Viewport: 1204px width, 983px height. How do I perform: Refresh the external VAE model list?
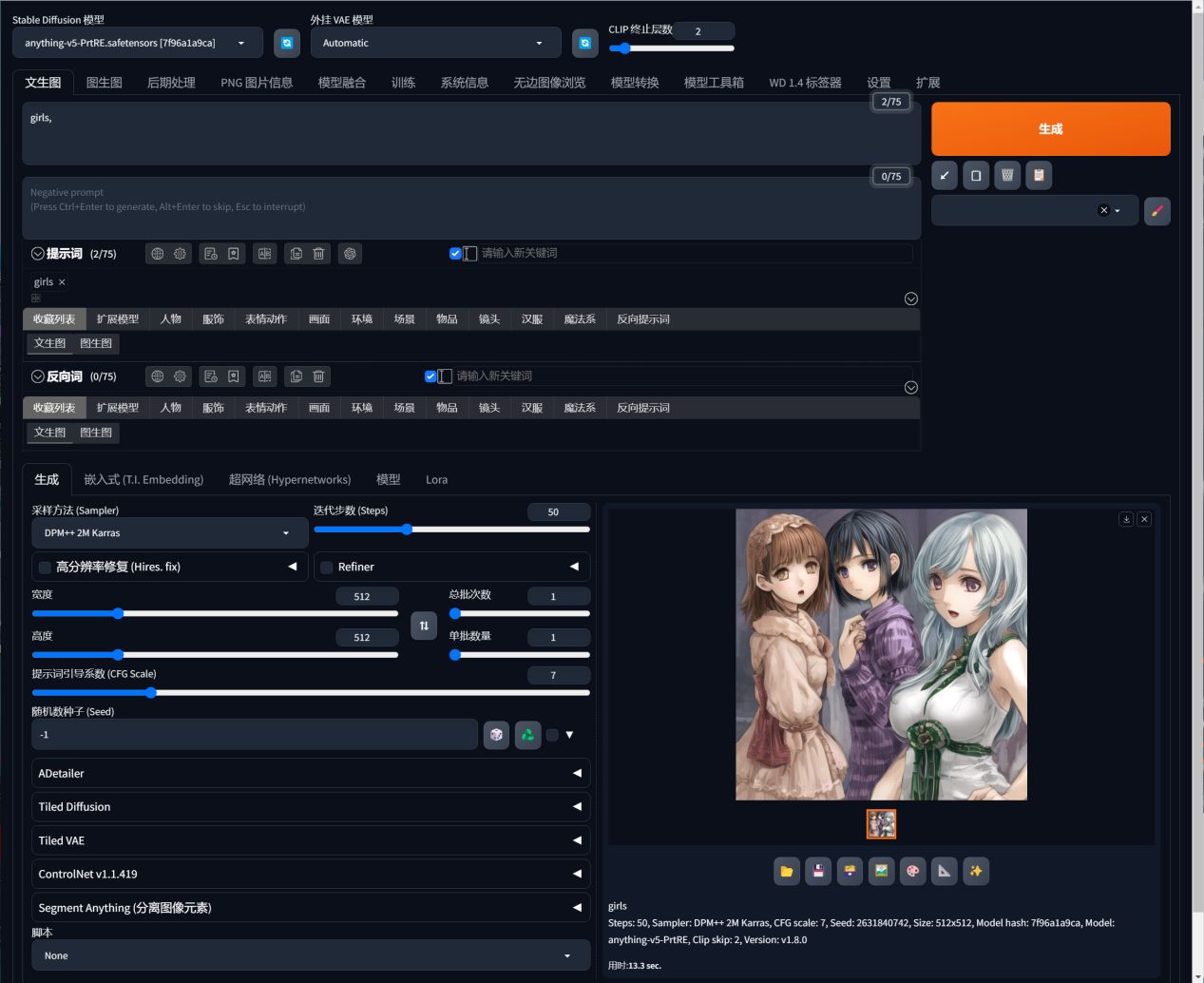point(585,43)
